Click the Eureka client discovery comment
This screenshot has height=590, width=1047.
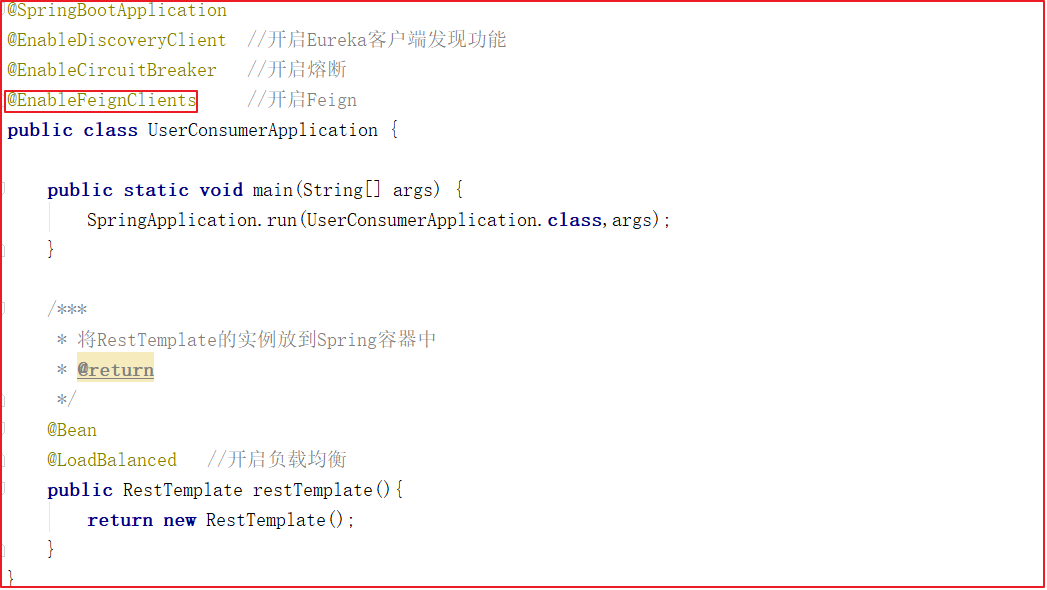tap(377, 40)
